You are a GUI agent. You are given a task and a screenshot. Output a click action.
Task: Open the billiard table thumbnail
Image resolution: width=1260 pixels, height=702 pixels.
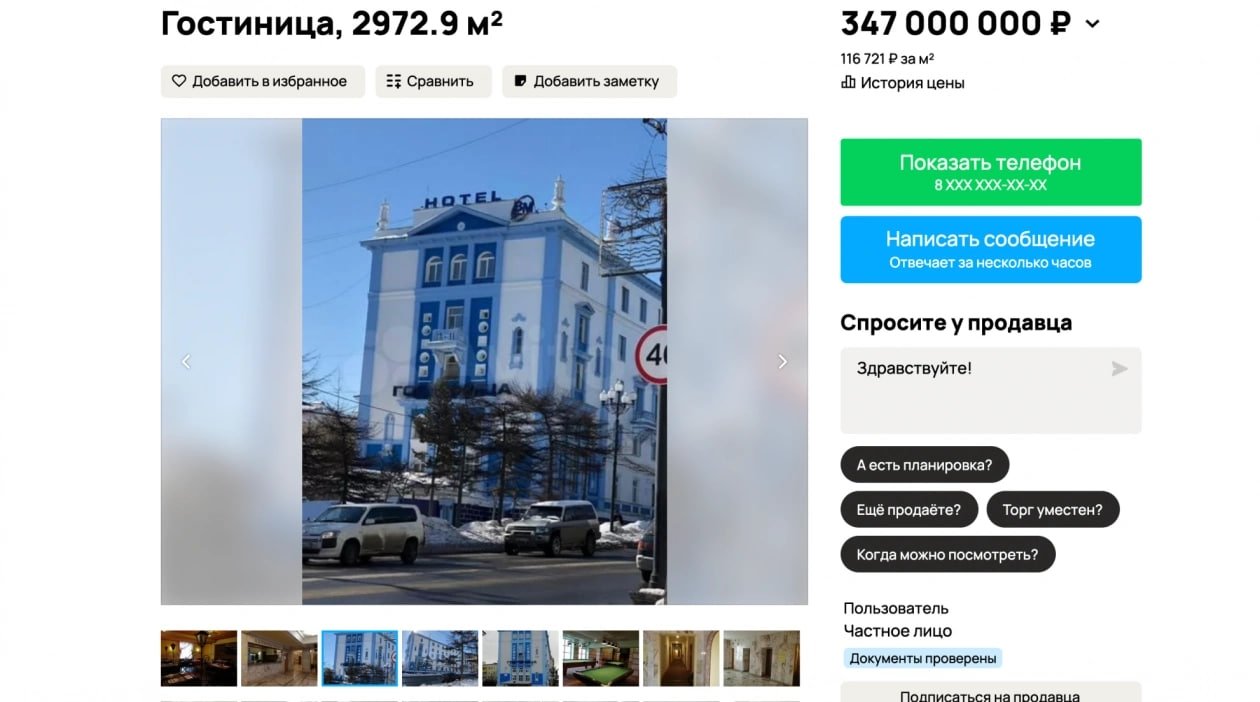click(601, 658)
